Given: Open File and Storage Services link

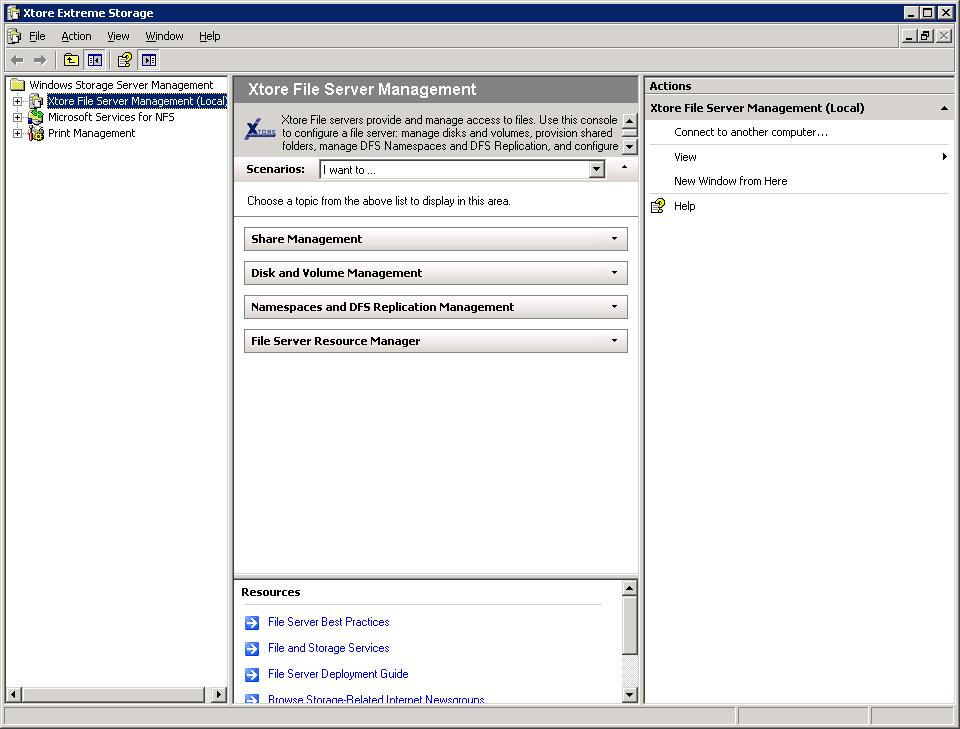Looking at the screenshot, I should (x=328, y=648).
